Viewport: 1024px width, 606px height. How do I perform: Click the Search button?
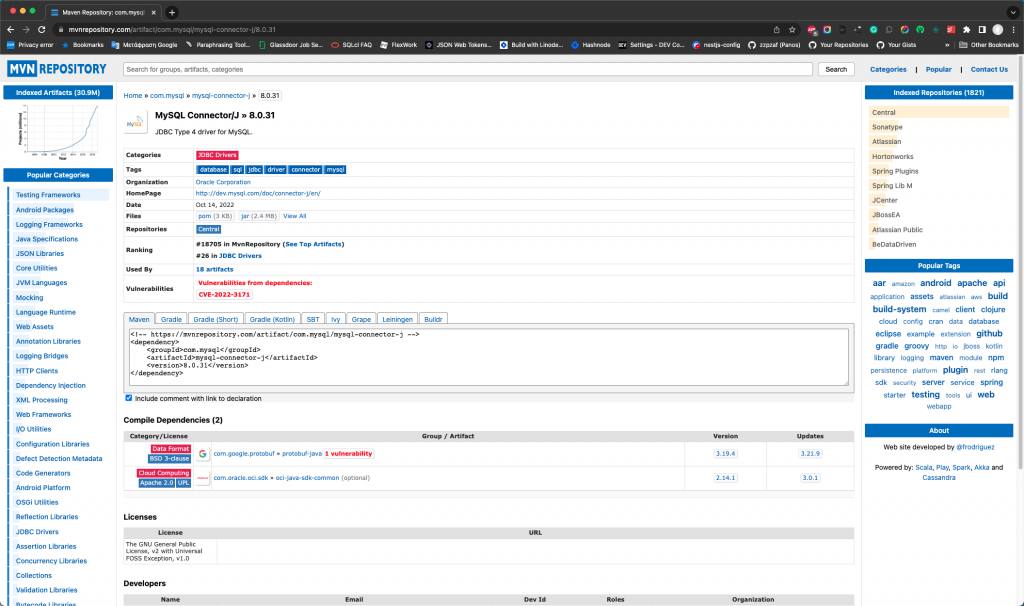click(x=836, y=69)
